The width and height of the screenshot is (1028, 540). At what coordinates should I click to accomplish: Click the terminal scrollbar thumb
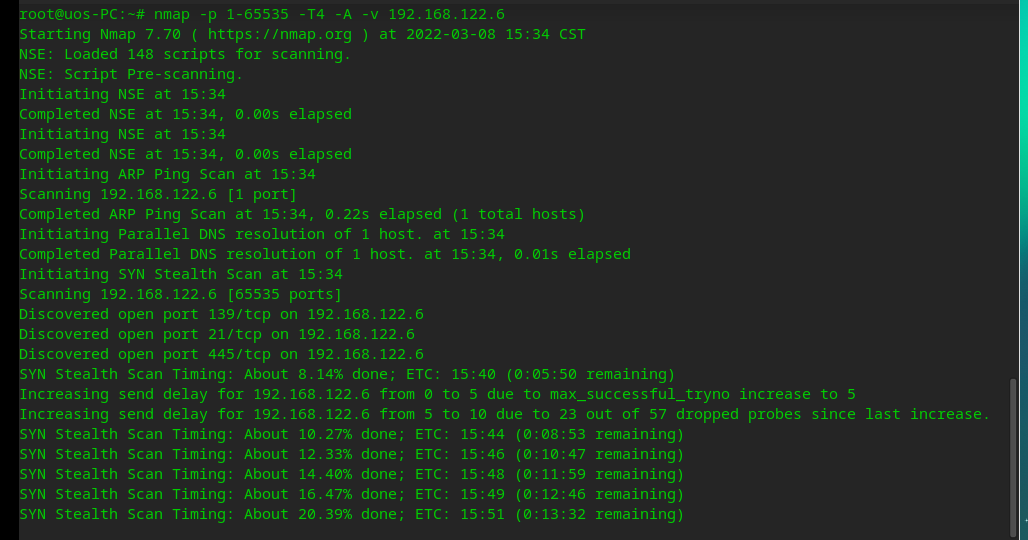point(1013,457)
